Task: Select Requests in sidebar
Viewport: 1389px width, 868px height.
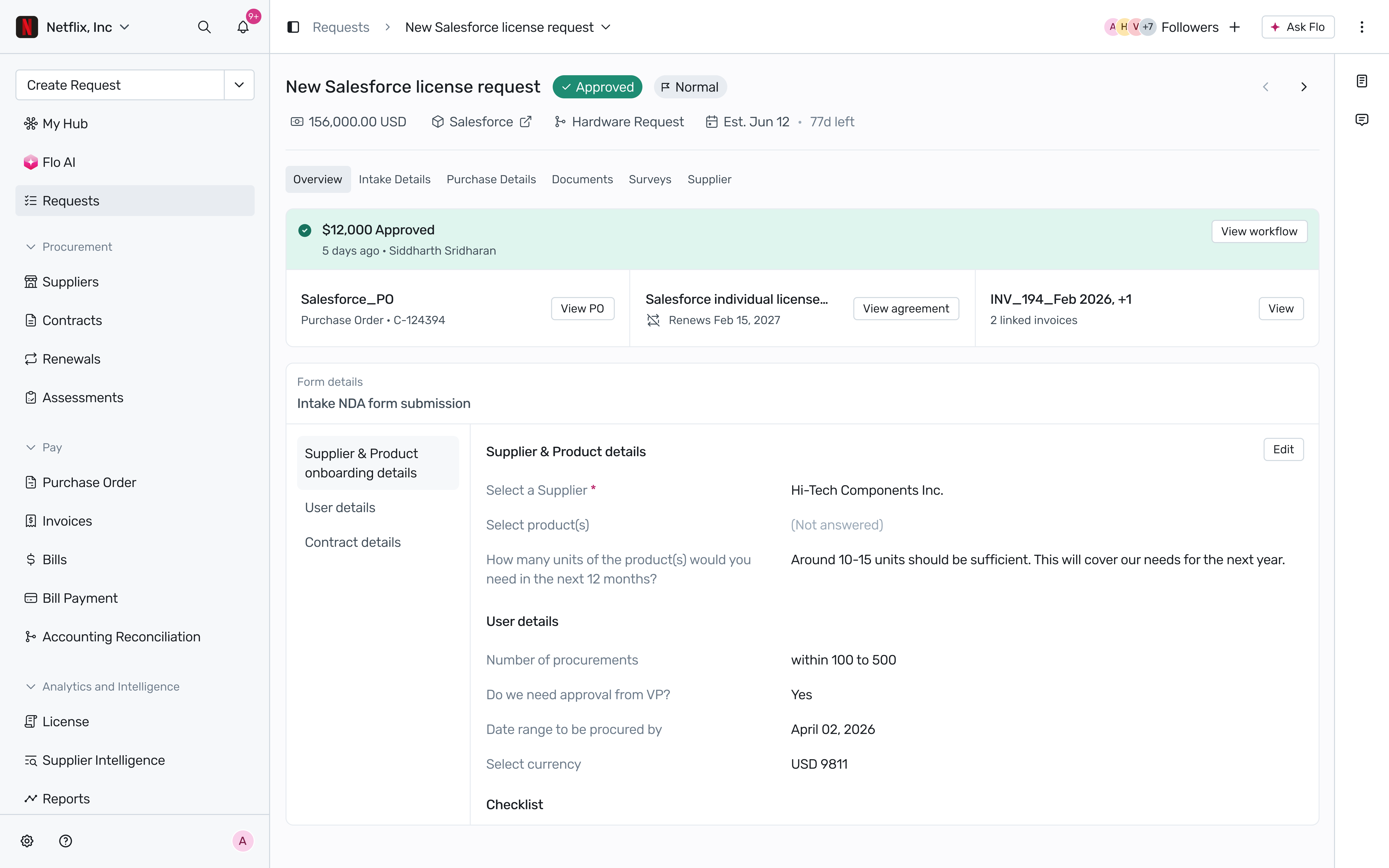Action: 135,201
